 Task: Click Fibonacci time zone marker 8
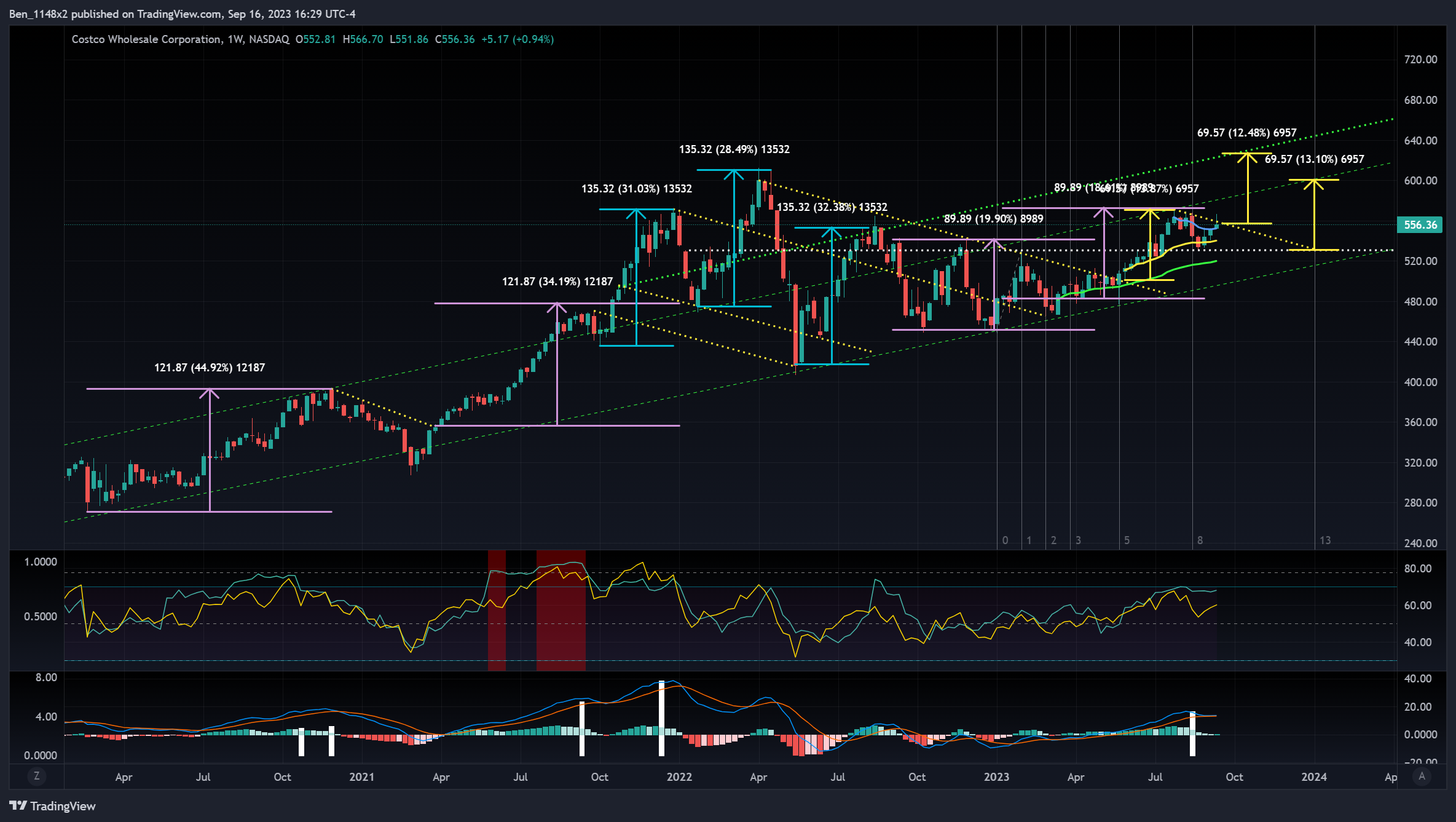[1200, 540]
